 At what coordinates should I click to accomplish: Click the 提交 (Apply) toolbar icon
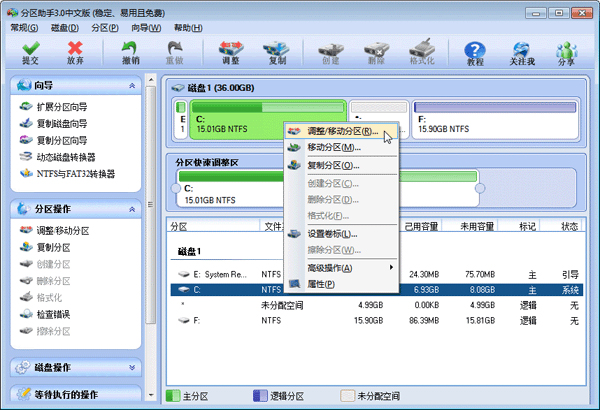tap(31, 52)
